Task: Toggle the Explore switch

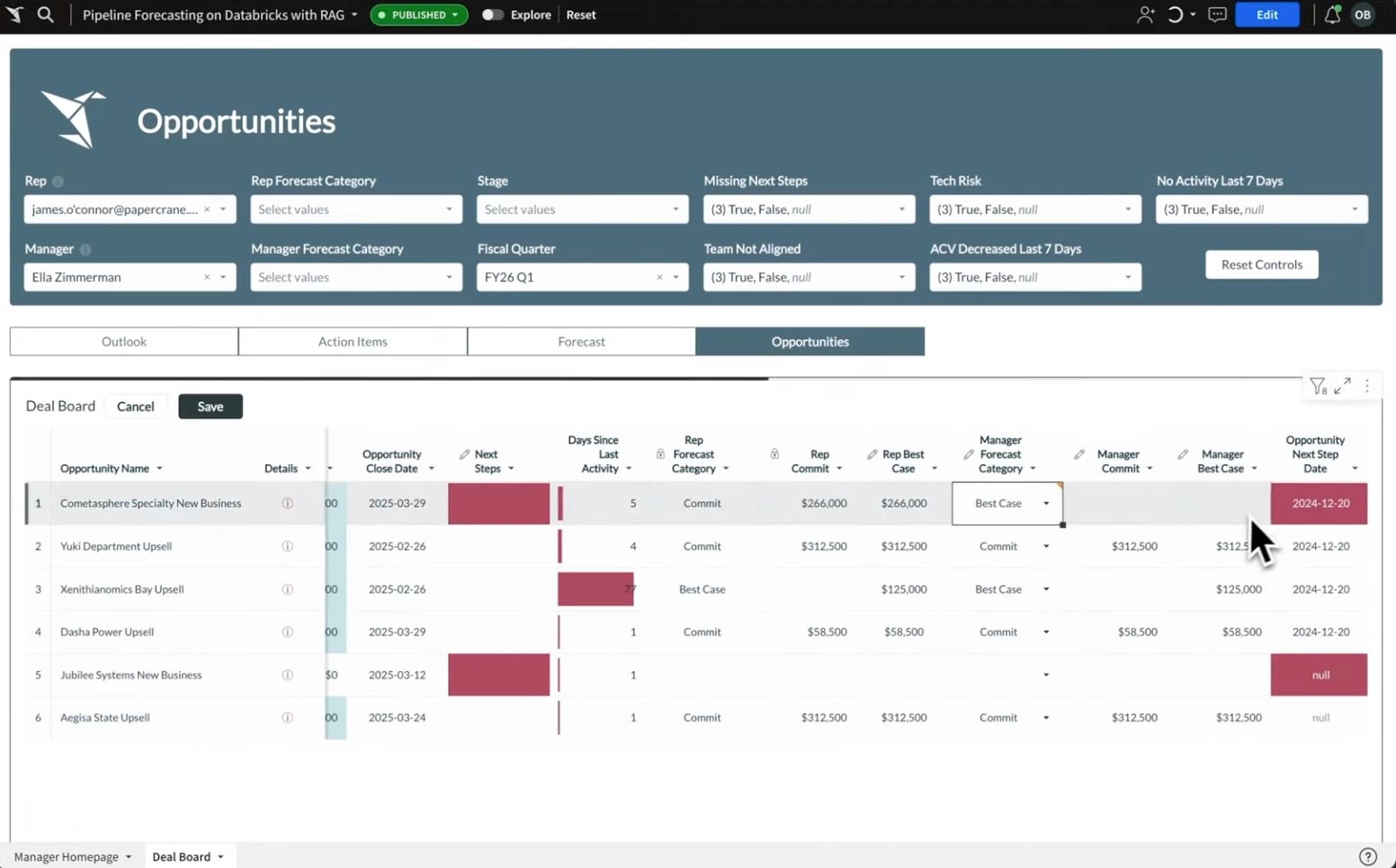Action: 492,15
